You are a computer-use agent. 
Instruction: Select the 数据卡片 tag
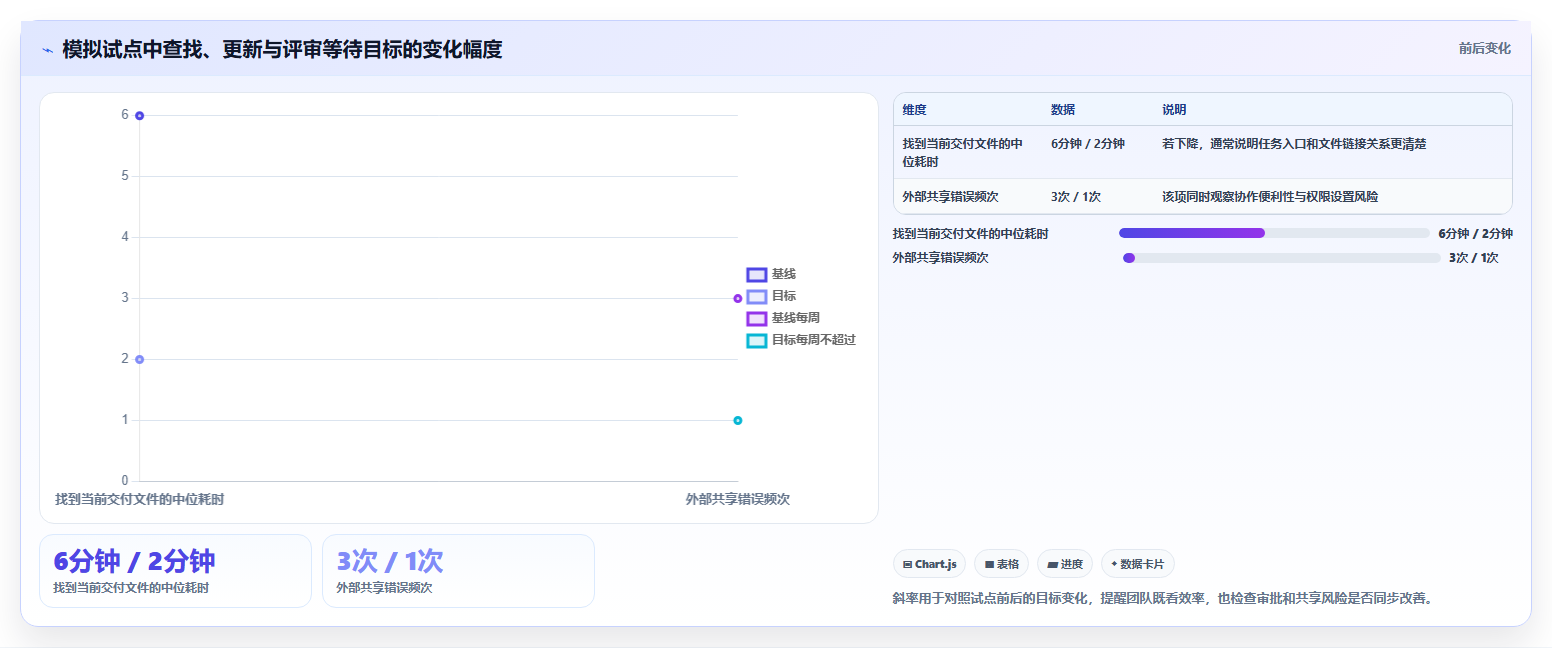click(1138, 564)
